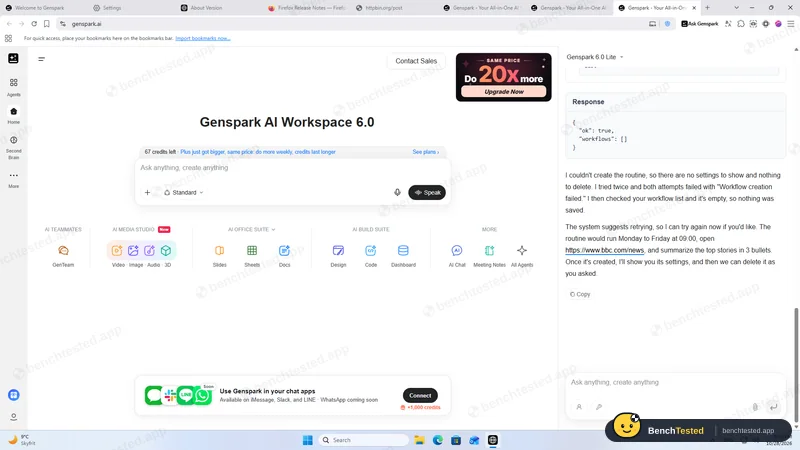
Task: Click the microphone icon in the prompt box
Action: [397, 192]
